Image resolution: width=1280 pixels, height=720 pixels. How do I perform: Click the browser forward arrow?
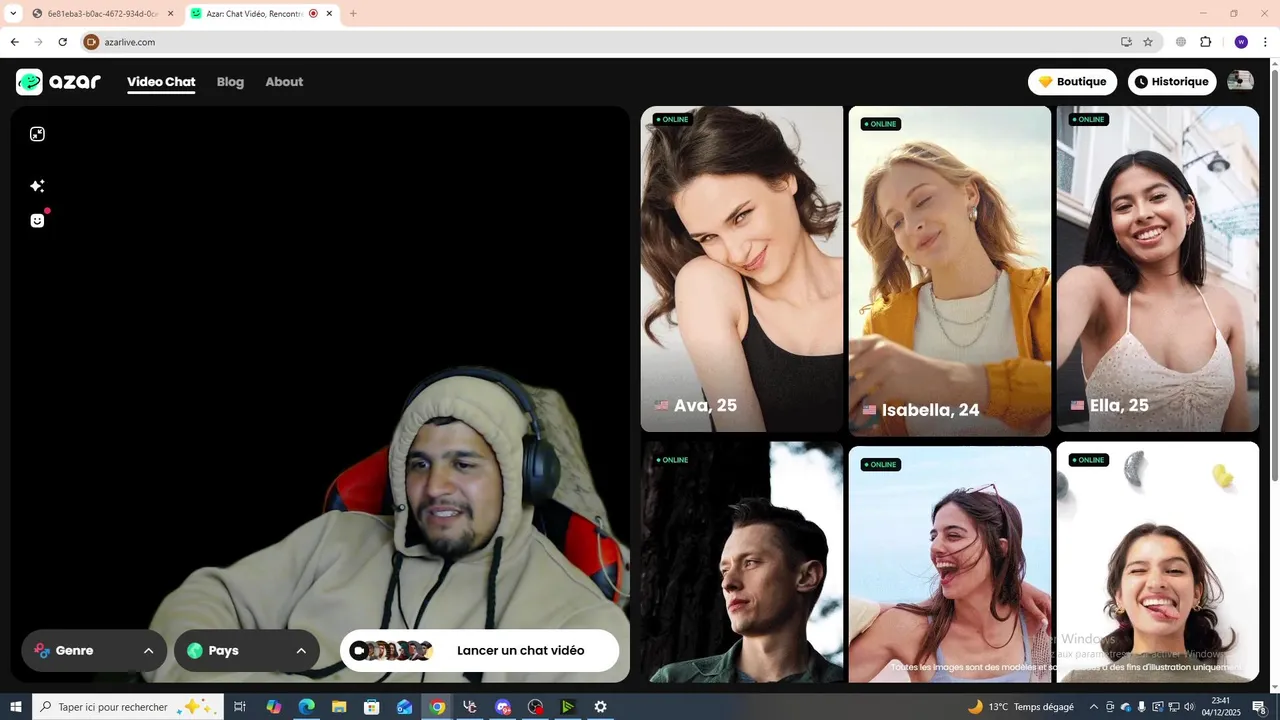pos(38,42)
